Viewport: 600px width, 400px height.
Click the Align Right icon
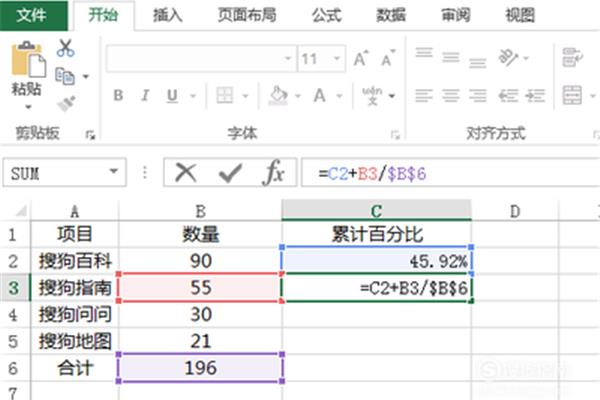point(478,95)
